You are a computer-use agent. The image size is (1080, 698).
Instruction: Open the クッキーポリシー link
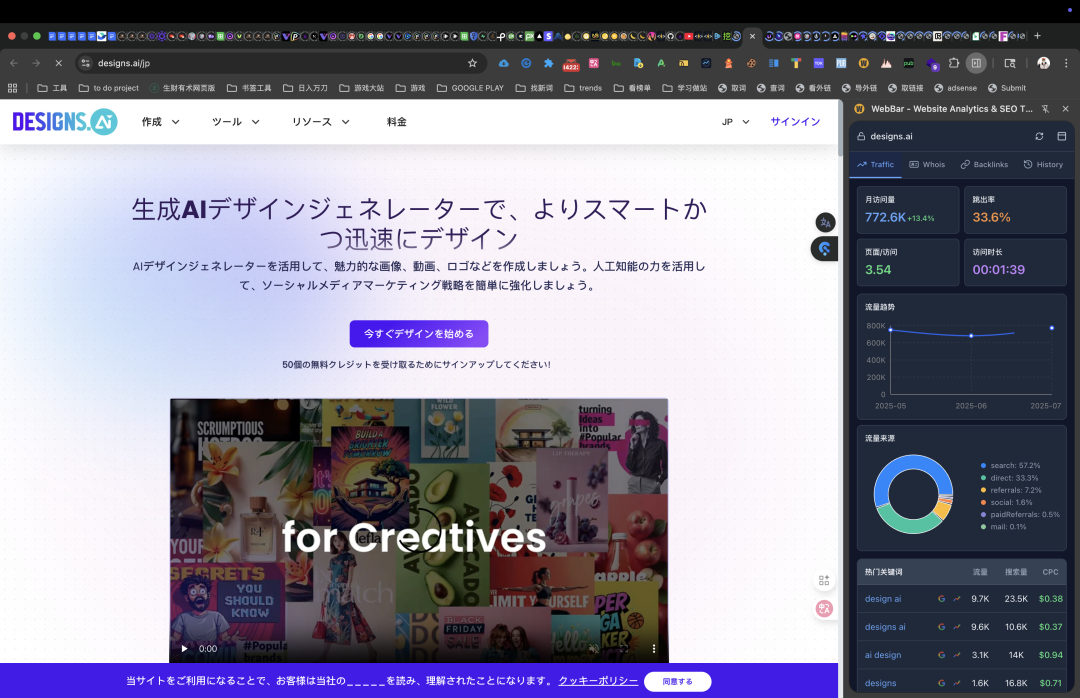[598, 681]
